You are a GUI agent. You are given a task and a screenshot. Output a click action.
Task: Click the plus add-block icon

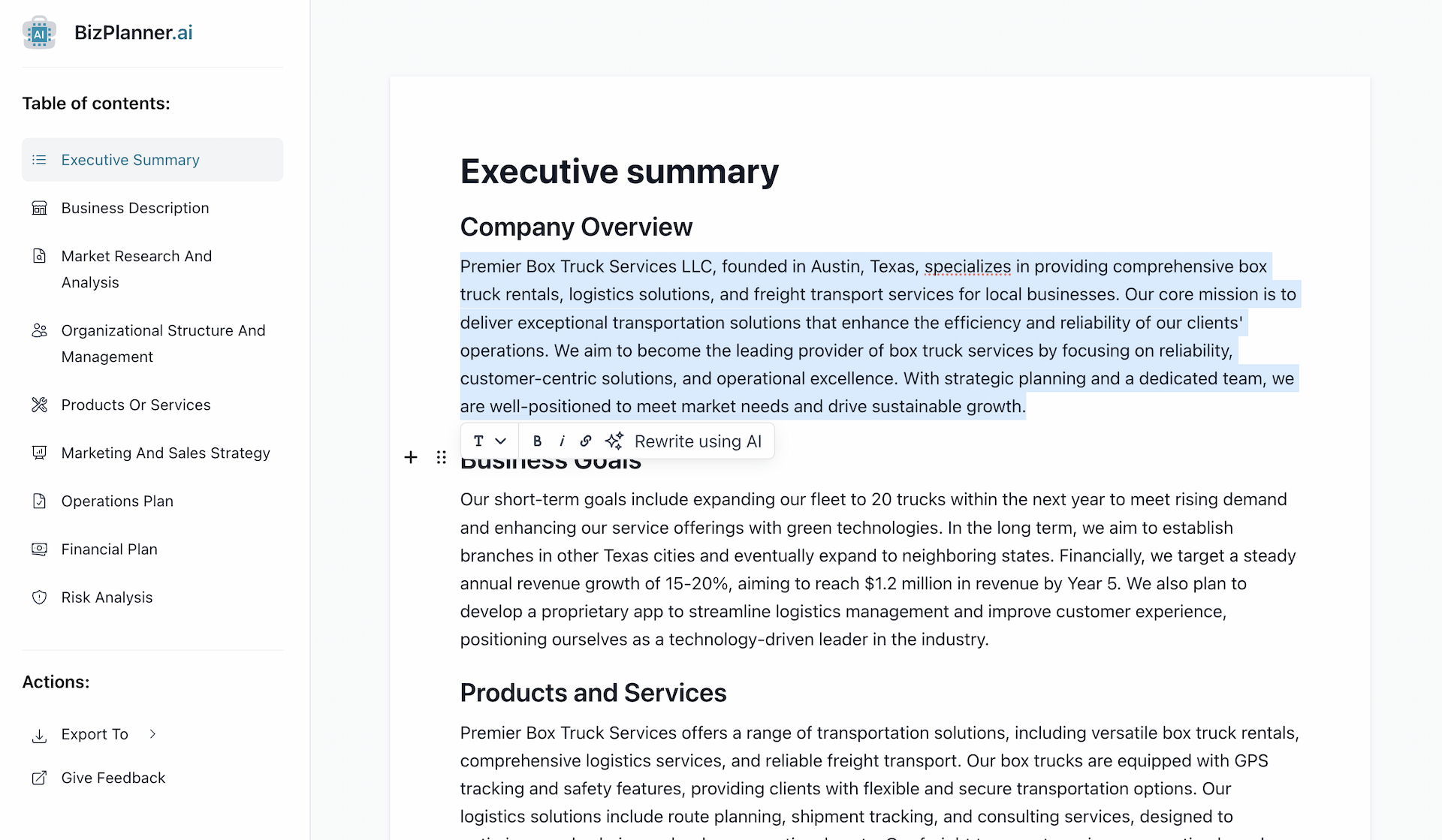(x=411, y=457)
